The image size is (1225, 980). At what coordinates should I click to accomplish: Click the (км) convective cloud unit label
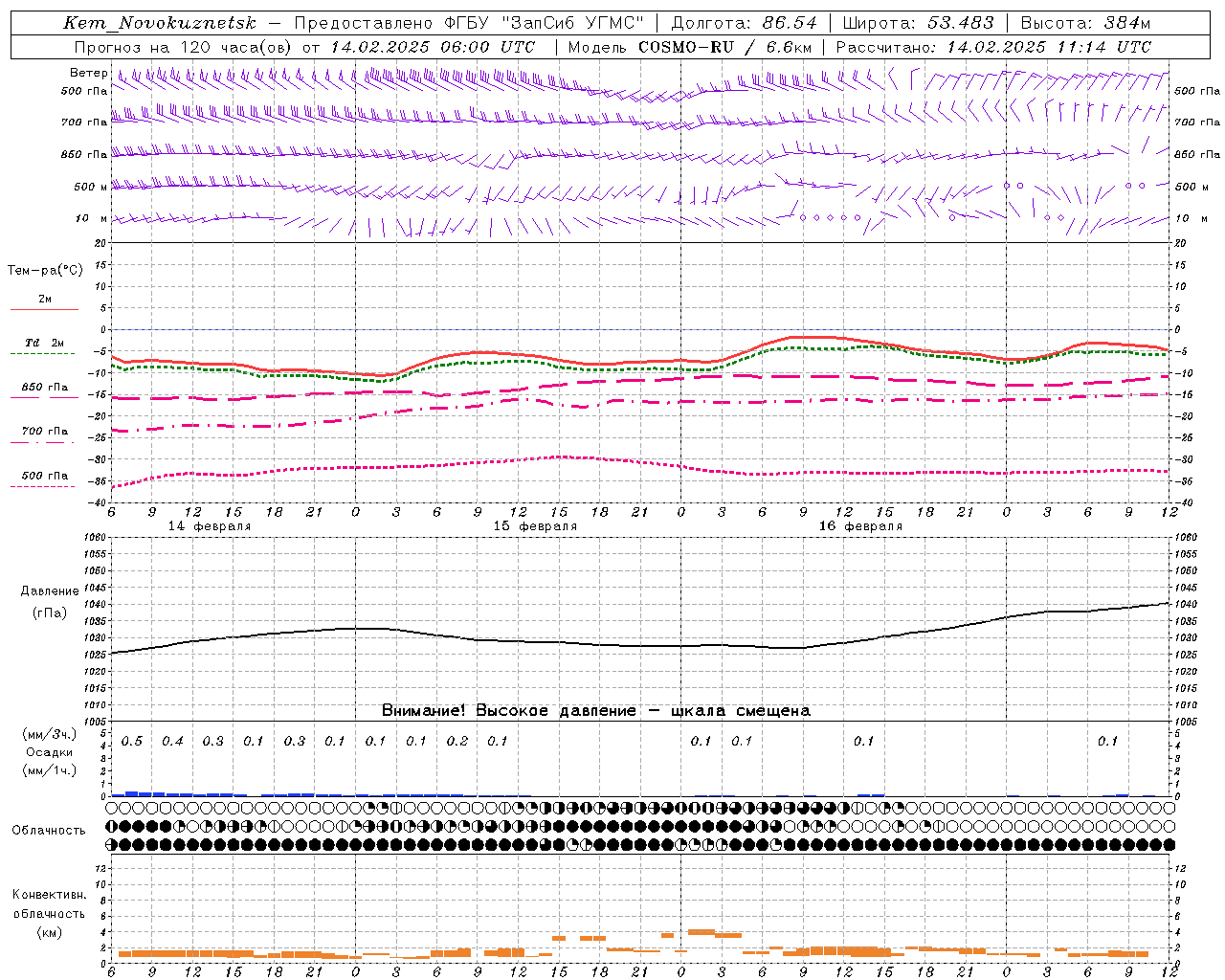[x=50, y=932]
